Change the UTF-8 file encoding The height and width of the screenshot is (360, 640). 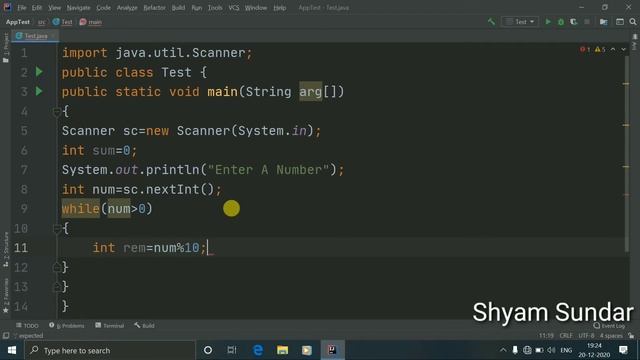(586, 336)
